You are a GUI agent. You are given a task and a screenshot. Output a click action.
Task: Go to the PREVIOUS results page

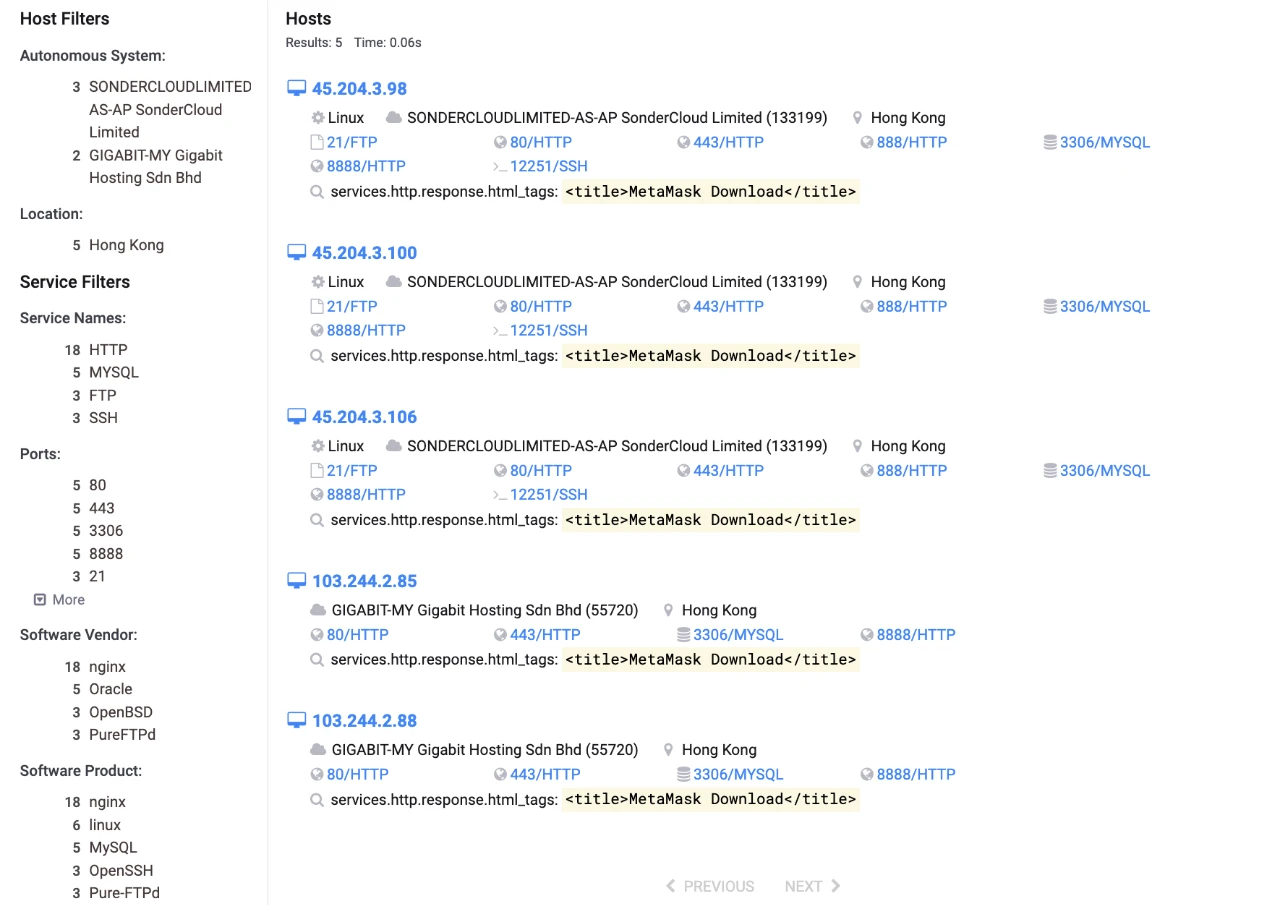710,887
